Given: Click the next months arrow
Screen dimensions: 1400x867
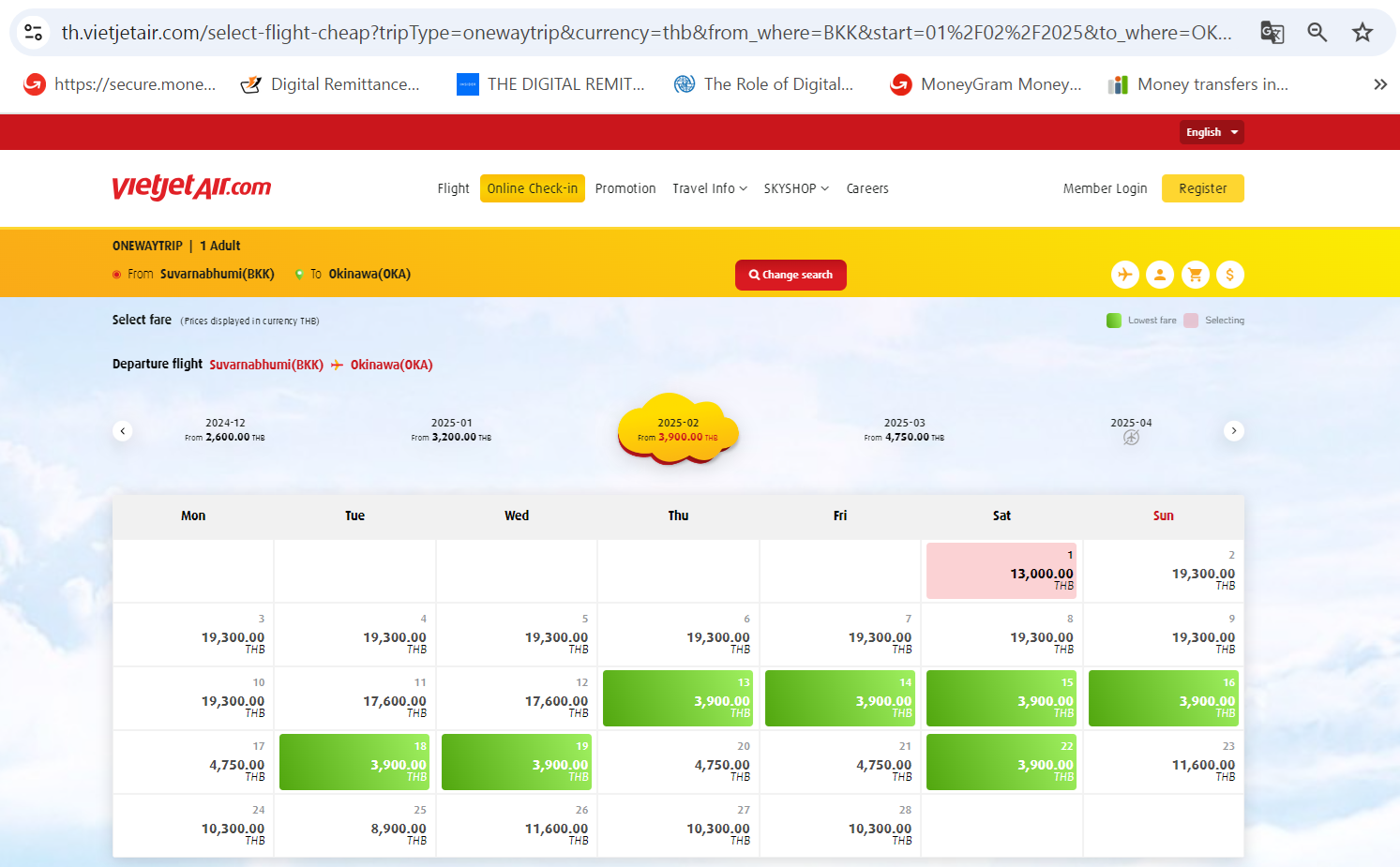Looking at the screenshot, I should click(x=1234, y=431).
